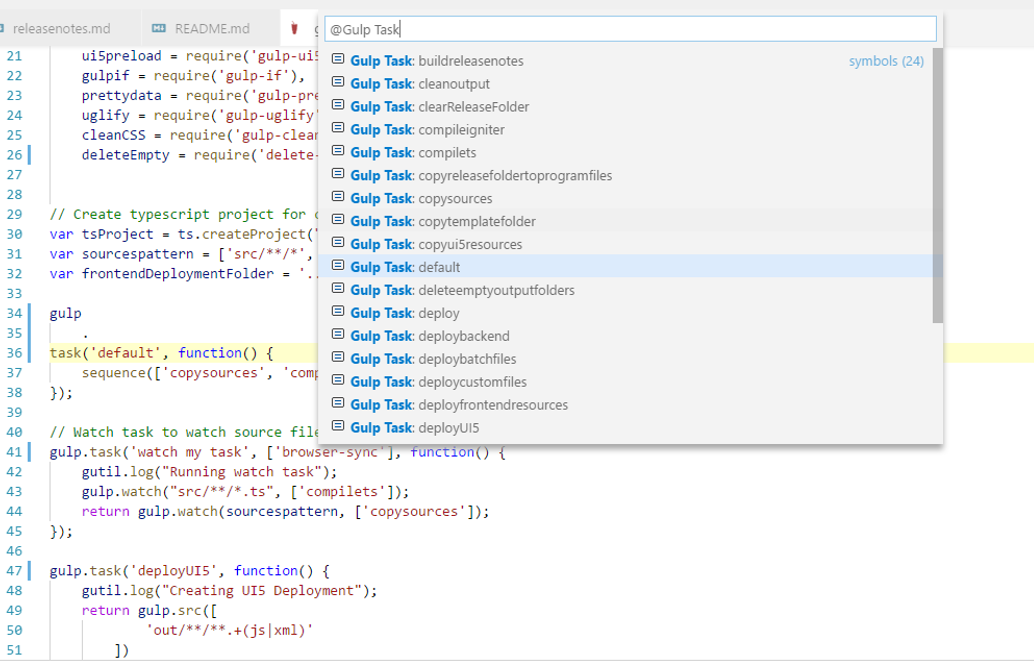Switch to the releasenotes.md tab
This screenshot has height=661, width=1034.
62,28
